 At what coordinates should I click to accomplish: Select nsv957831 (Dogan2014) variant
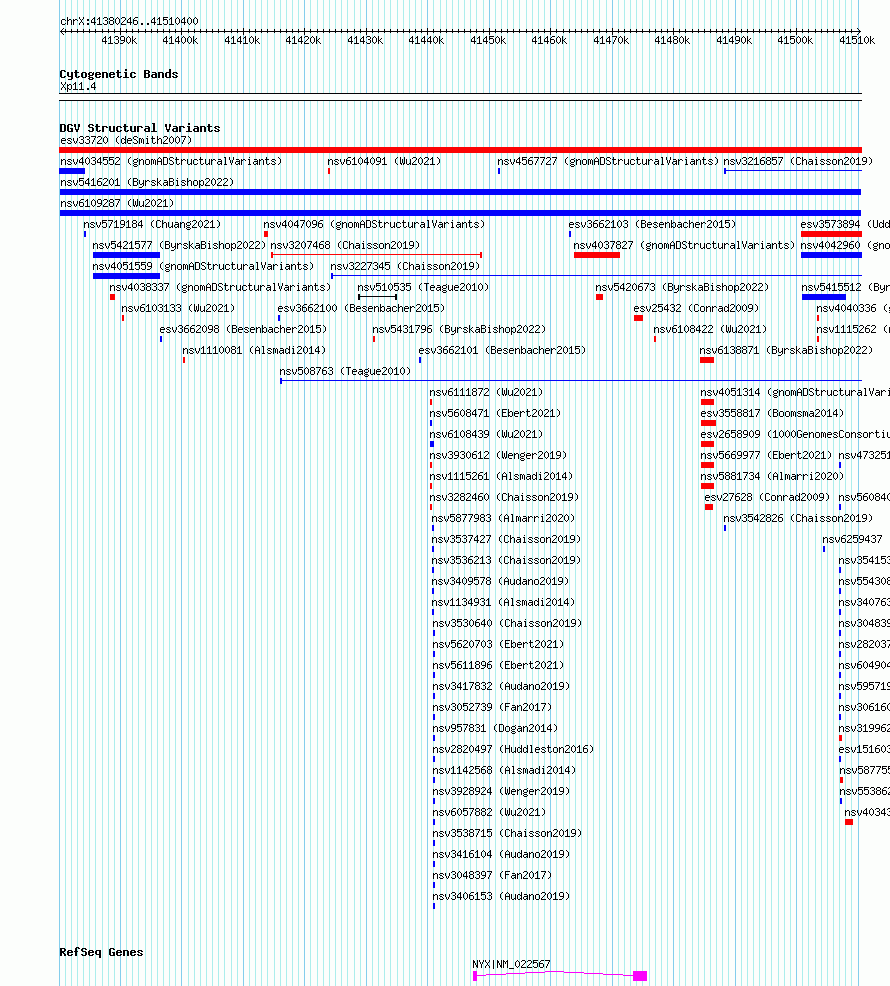pos(495,728)
